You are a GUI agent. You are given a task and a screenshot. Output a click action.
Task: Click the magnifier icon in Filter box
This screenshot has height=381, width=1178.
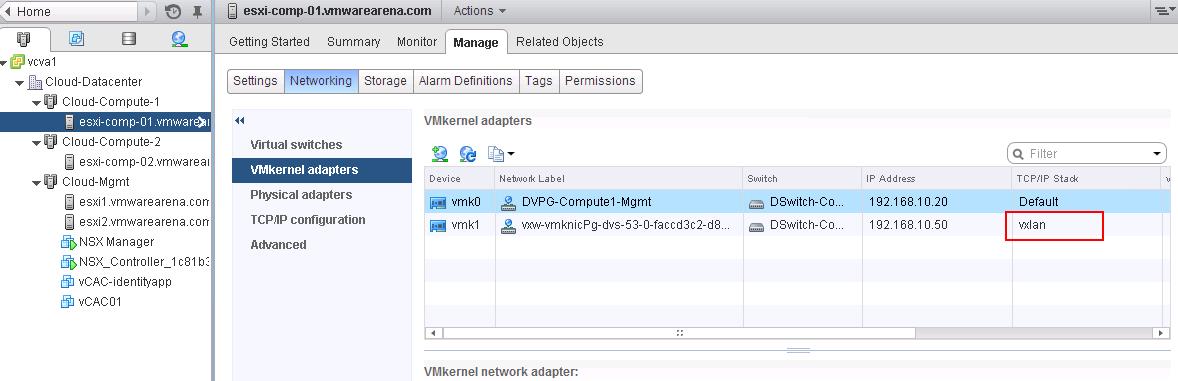pos(1019,154)
